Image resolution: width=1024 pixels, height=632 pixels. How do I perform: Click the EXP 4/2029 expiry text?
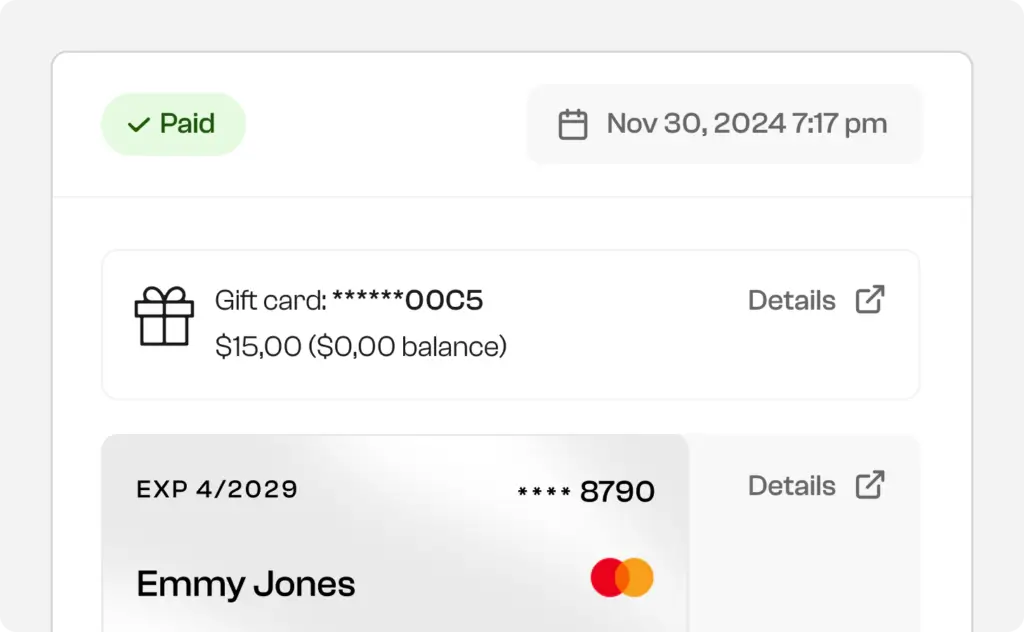coord(217,490)
